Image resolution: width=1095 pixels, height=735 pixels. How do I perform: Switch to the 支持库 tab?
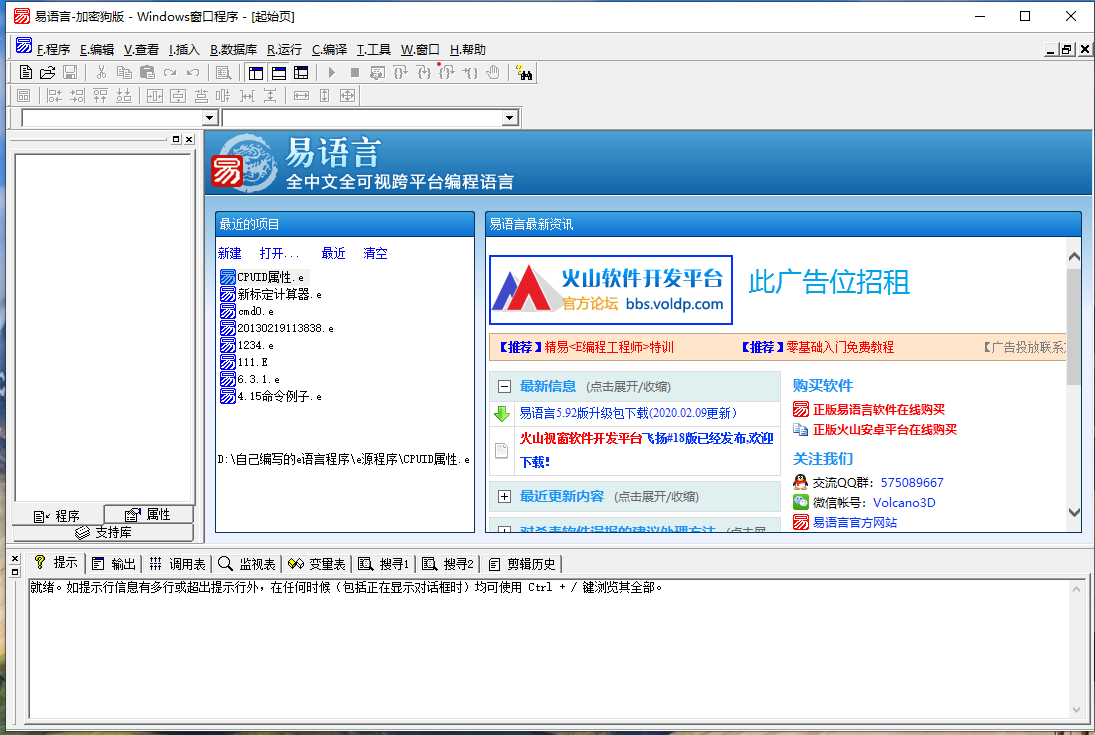coord(103,532)
